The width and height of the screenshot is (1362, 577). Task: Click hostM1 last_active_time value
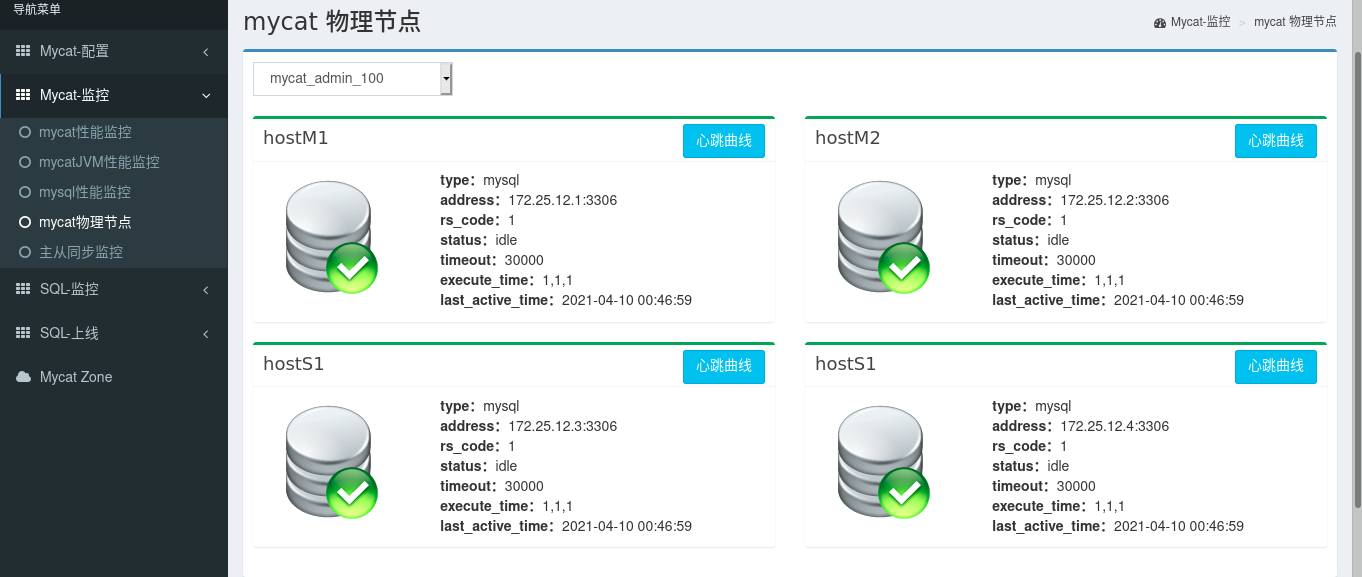[627, 300]
